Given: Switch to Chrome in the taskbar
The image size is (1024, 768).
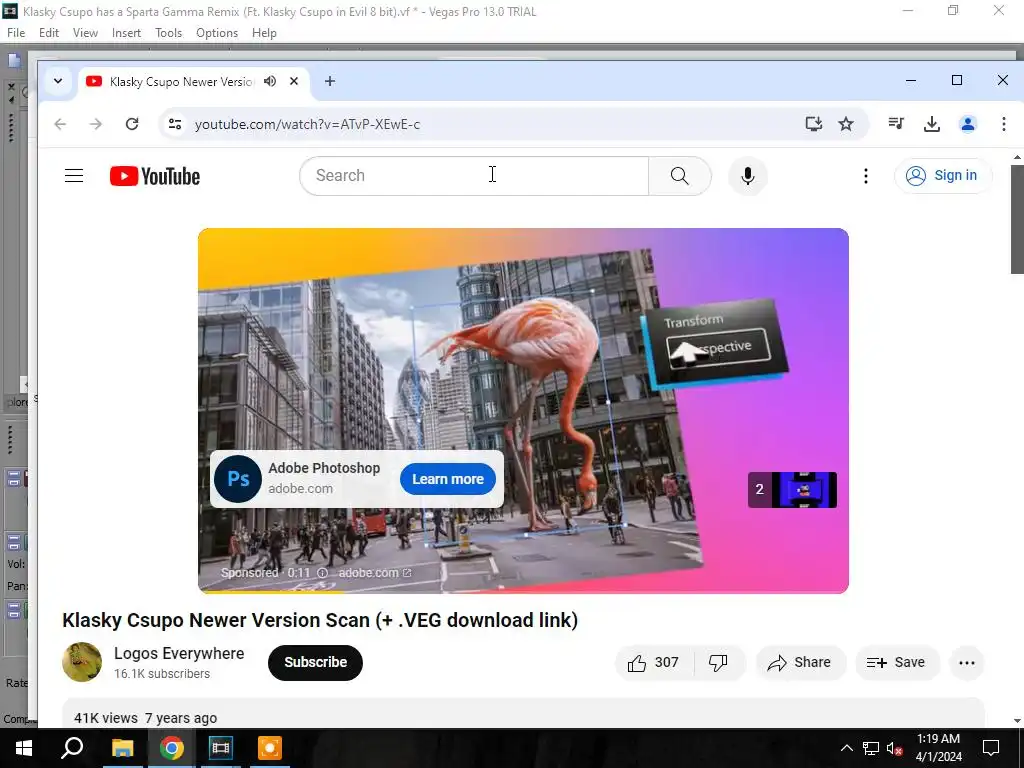Looking at the screenshot, I should coord(172,748).
